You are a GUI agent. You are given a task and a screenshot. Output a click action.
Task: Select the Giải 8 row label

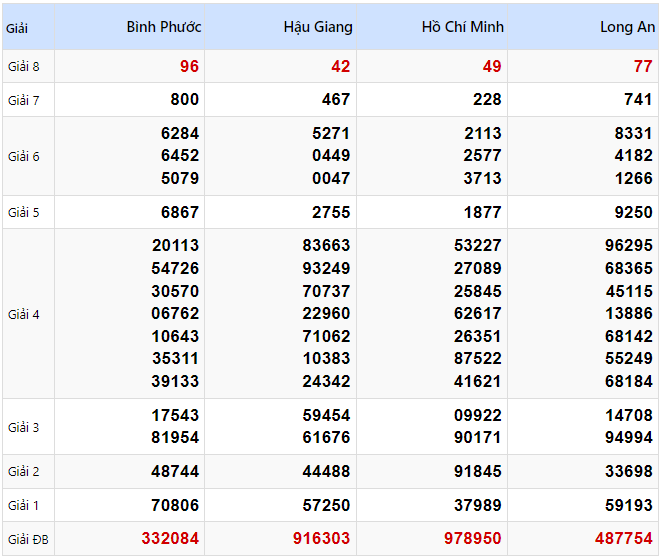coord(23,67)
